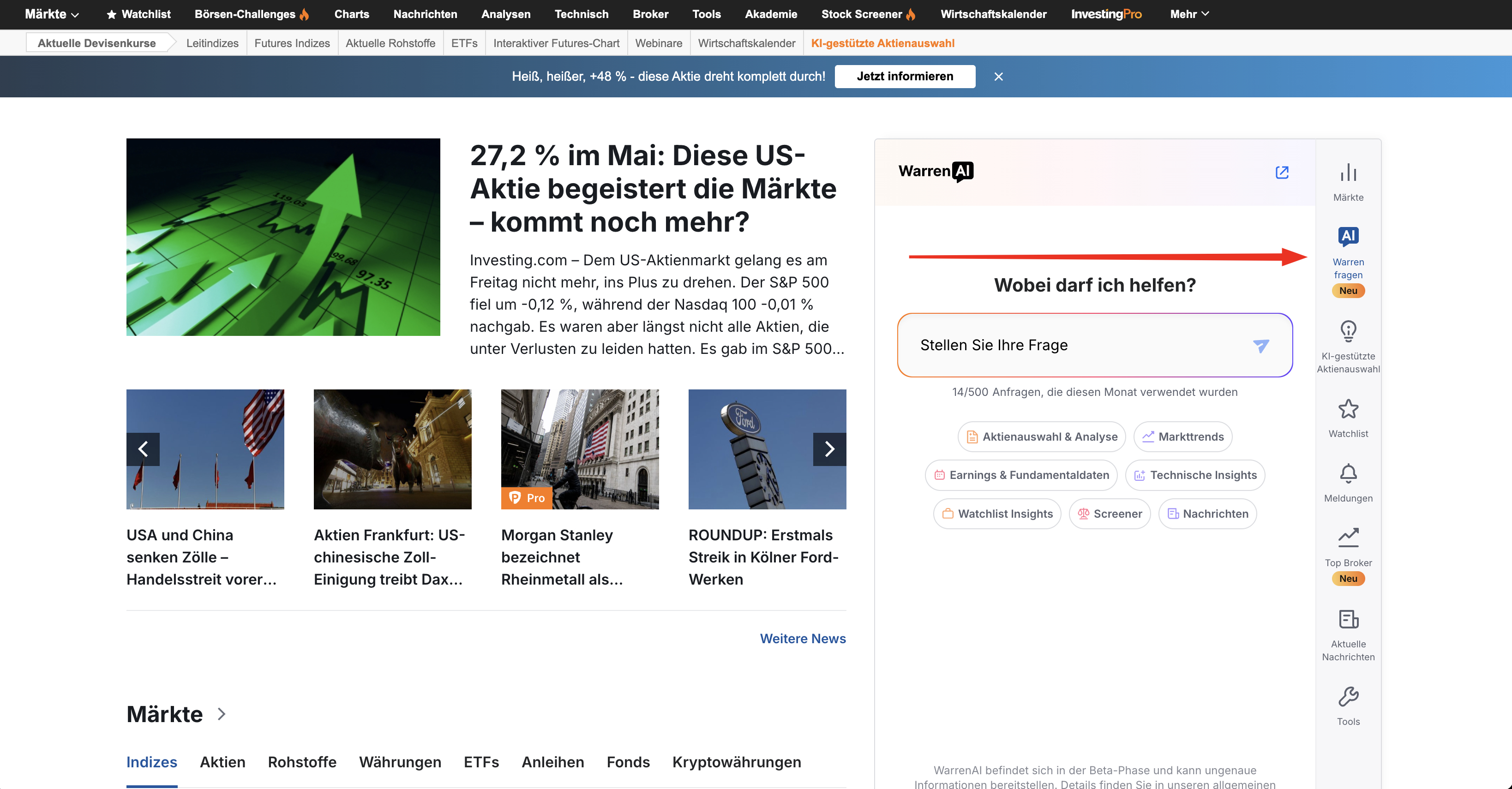Open KI-gestützte Aktienauswahl orange link
This screenshot has width=1512, height=789.
882,43
